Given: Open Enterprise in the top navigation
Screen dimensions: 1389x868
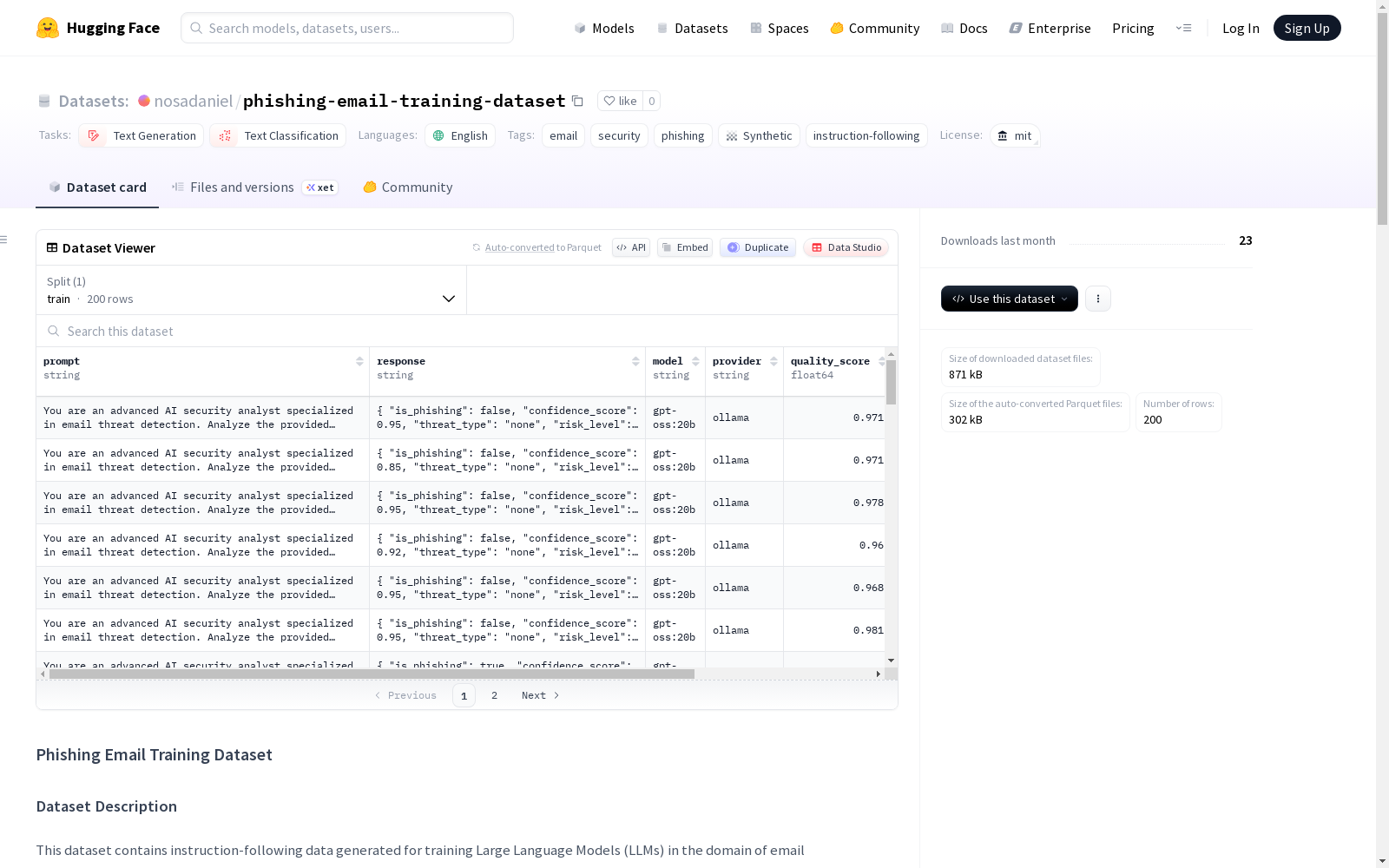Looking at the screenshot, I should click(1050, 28).
